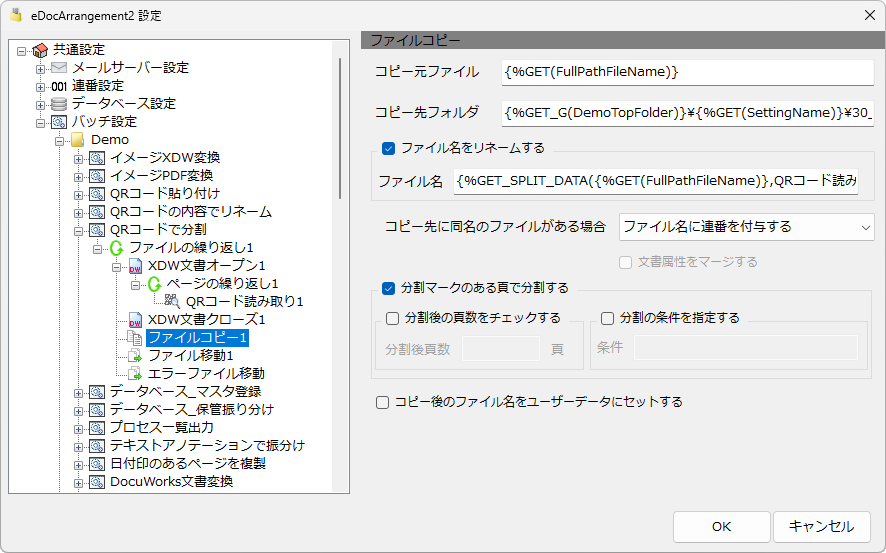Click the QRコードで分割 batch icon
The image size is (886, 553).
click(x=97, y=230)
